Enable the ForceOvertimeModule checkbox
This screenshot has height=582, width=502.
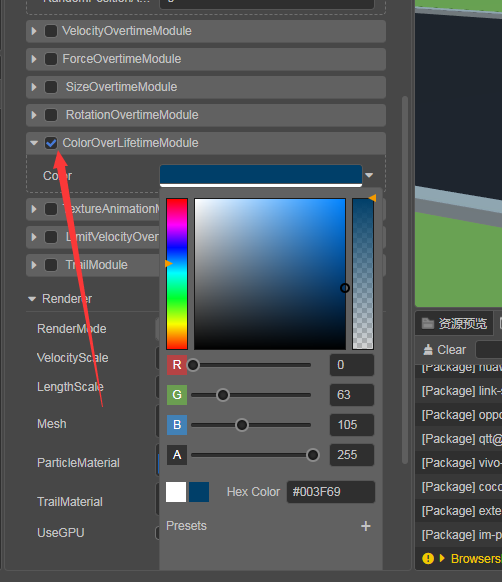(51, 59)
